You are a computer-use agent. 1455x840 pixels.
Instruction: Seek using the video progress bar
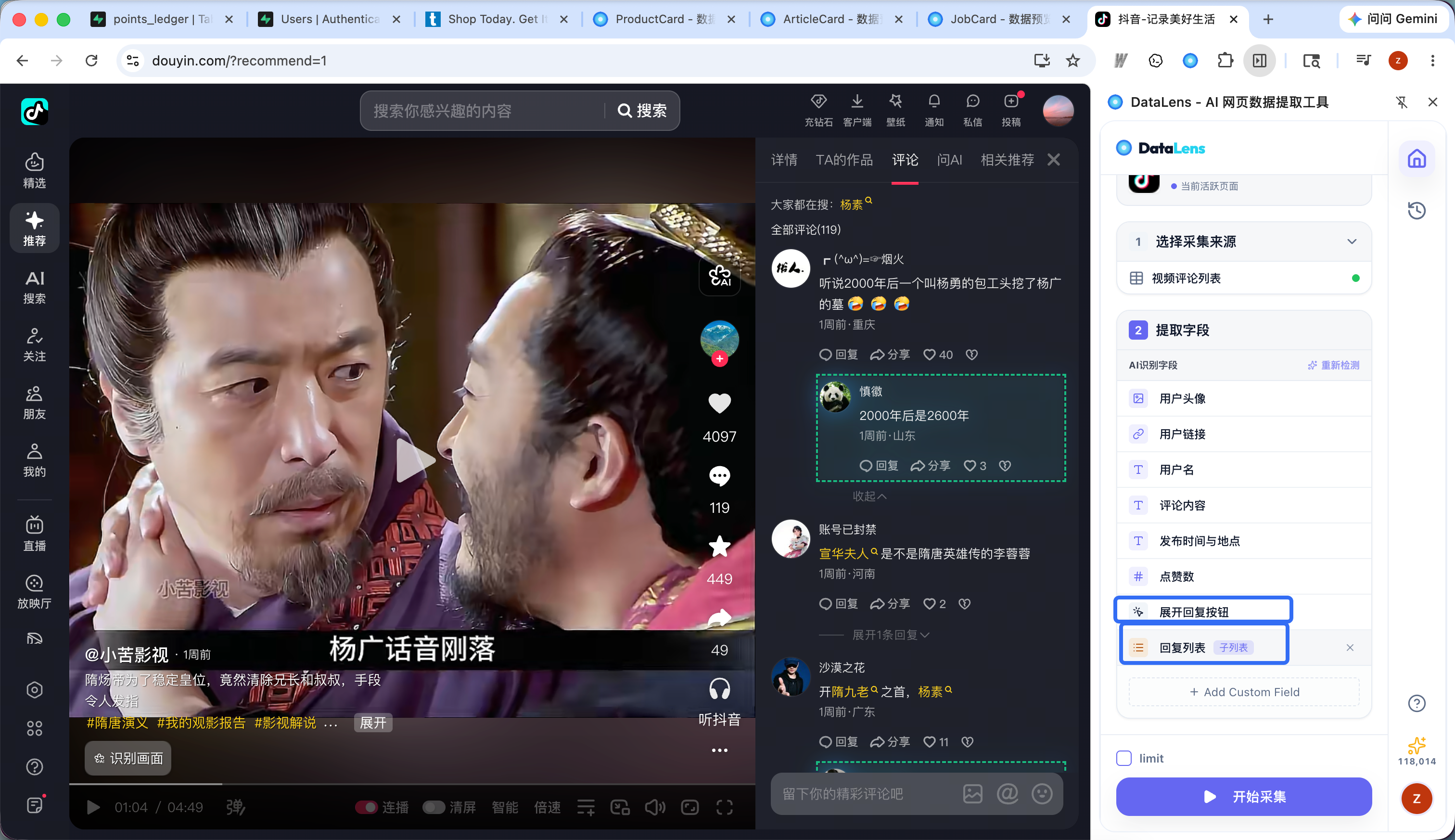(412, 784)
